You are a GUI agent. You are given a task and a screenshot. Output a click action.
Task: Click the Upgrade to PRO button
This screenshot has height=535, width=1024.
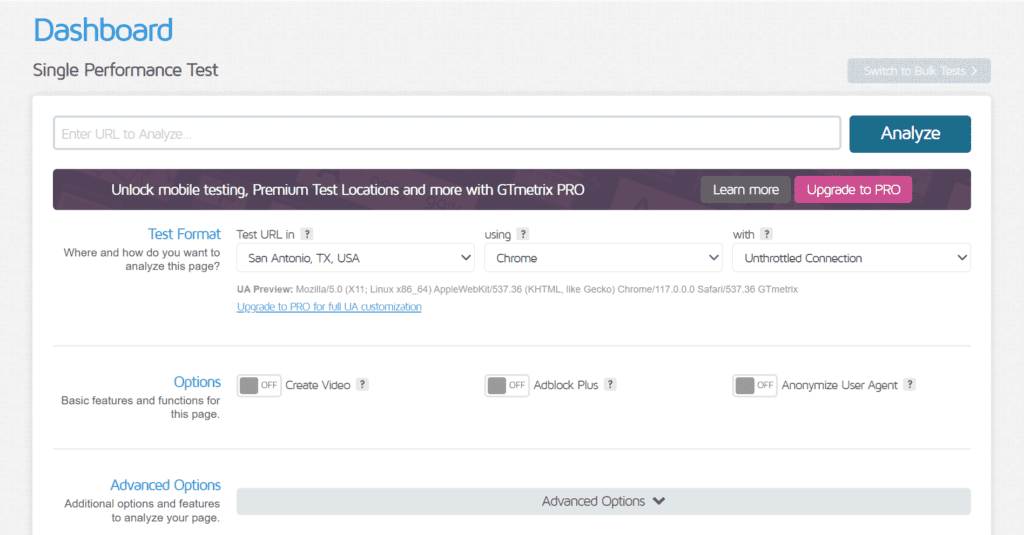[853, 189]
